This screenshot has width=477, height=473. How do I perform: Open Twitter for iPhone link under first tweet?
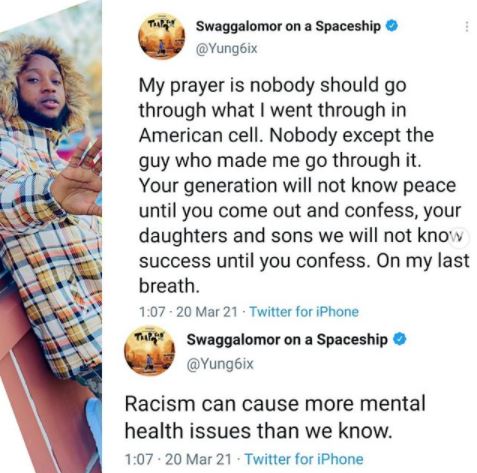[x=304, y=312]
